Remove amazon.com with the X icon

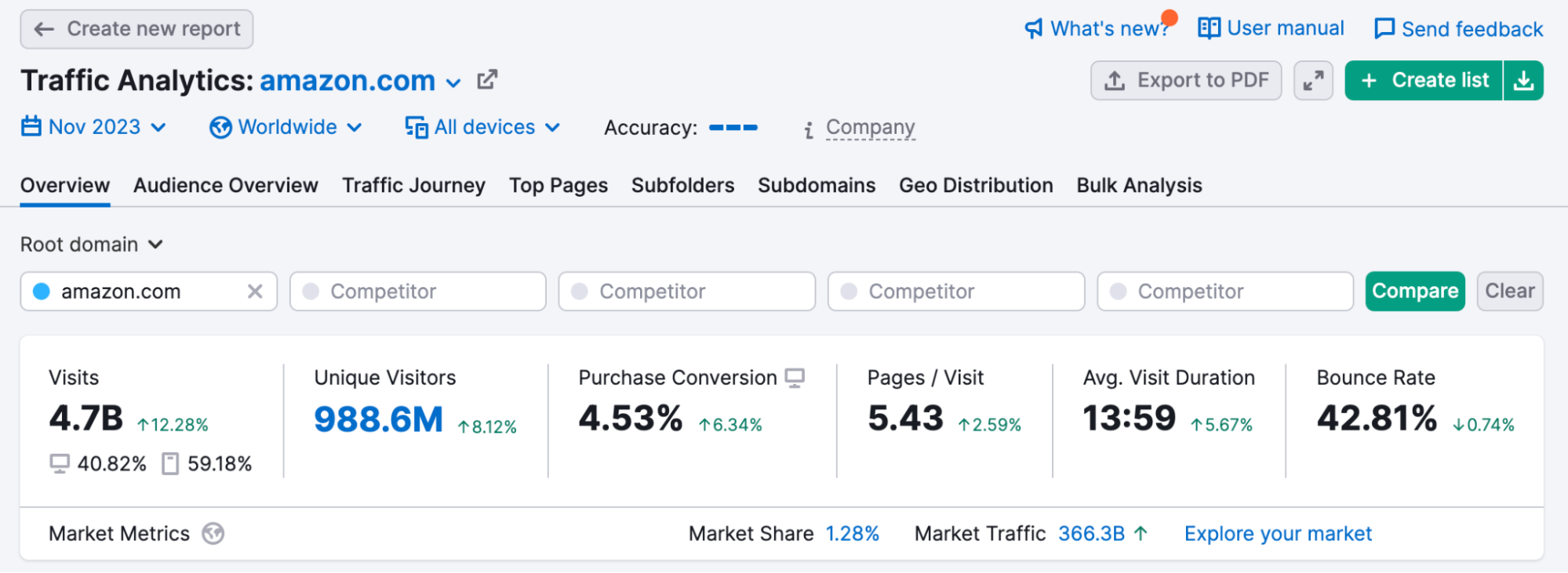[x=255, y=292]
